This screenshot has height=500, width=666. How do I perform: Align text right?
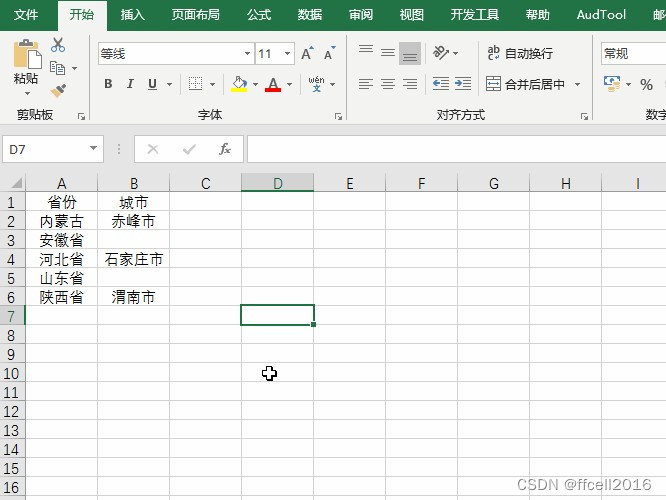tap(410, 84)
